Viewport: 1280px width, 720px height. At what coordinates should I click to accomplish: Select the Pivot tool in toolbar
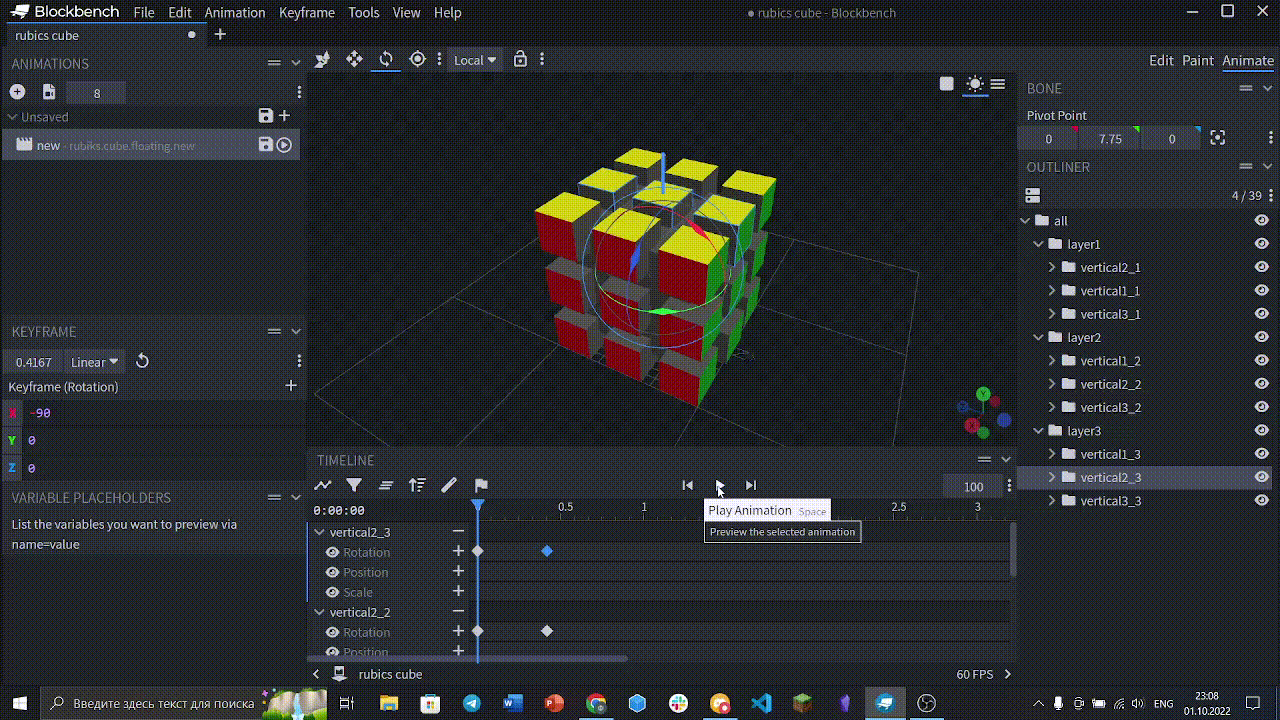[418, 60]
